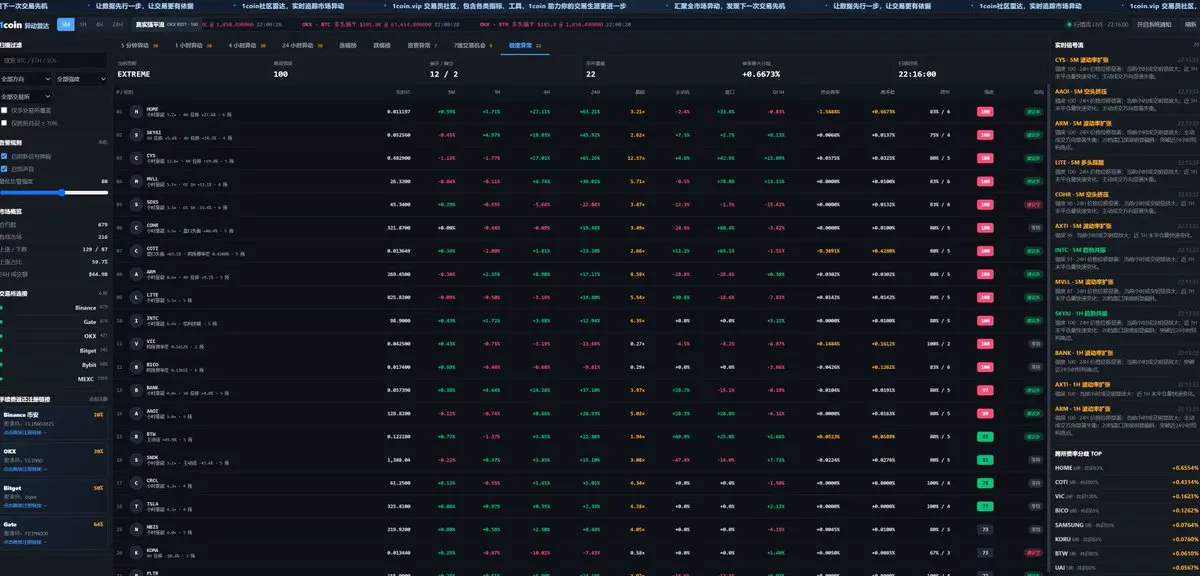Click the green strength badge in BTW row

tap(985, 435)
